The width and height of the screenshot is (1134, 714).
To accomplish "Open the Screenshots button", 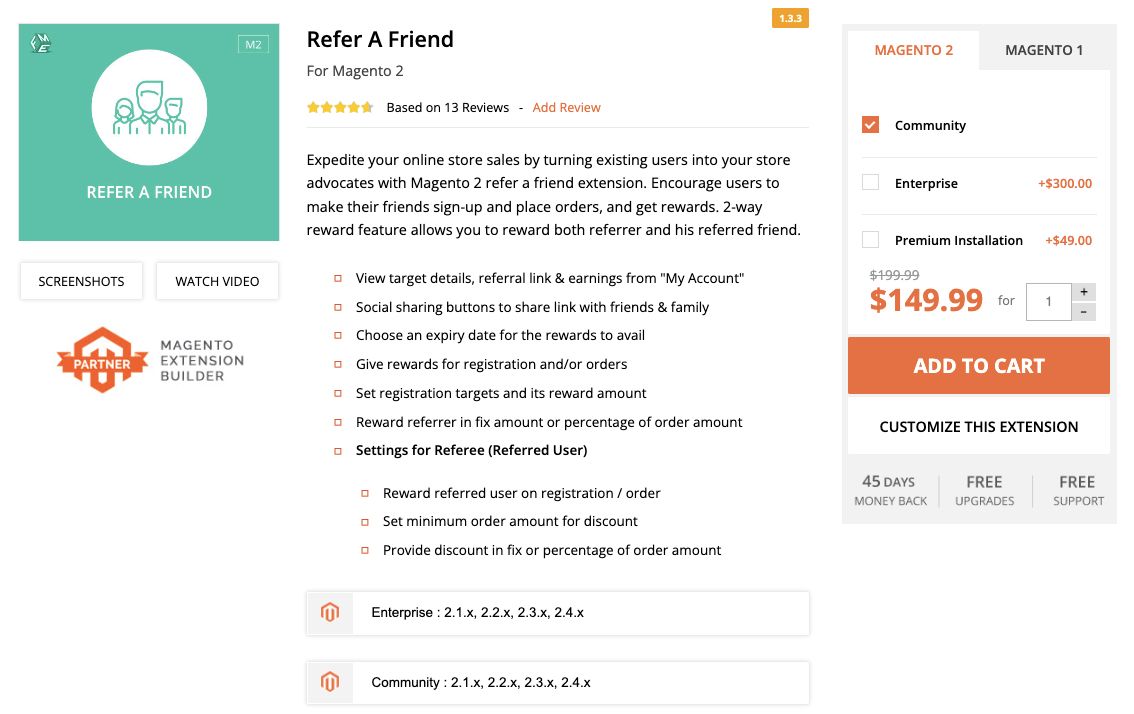I will [x=81, y=281].
